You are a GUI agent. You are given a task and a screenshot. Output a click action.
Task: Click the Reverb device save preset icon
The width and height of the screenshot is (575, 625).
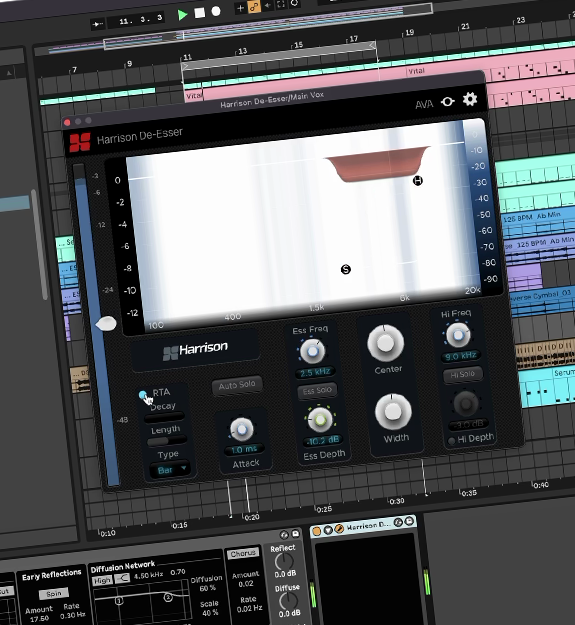[x=295, y=533]
